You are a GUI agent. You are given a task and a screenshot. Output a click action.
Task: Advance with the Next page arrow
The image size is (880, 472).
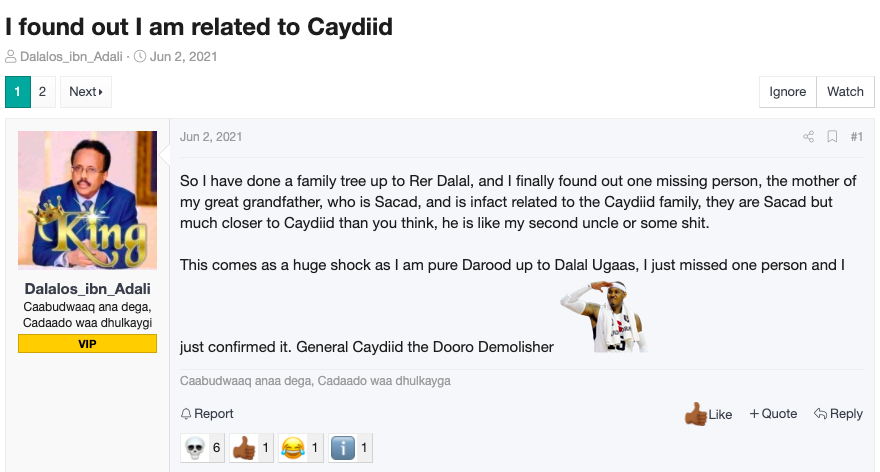click(x=86, y=91)
